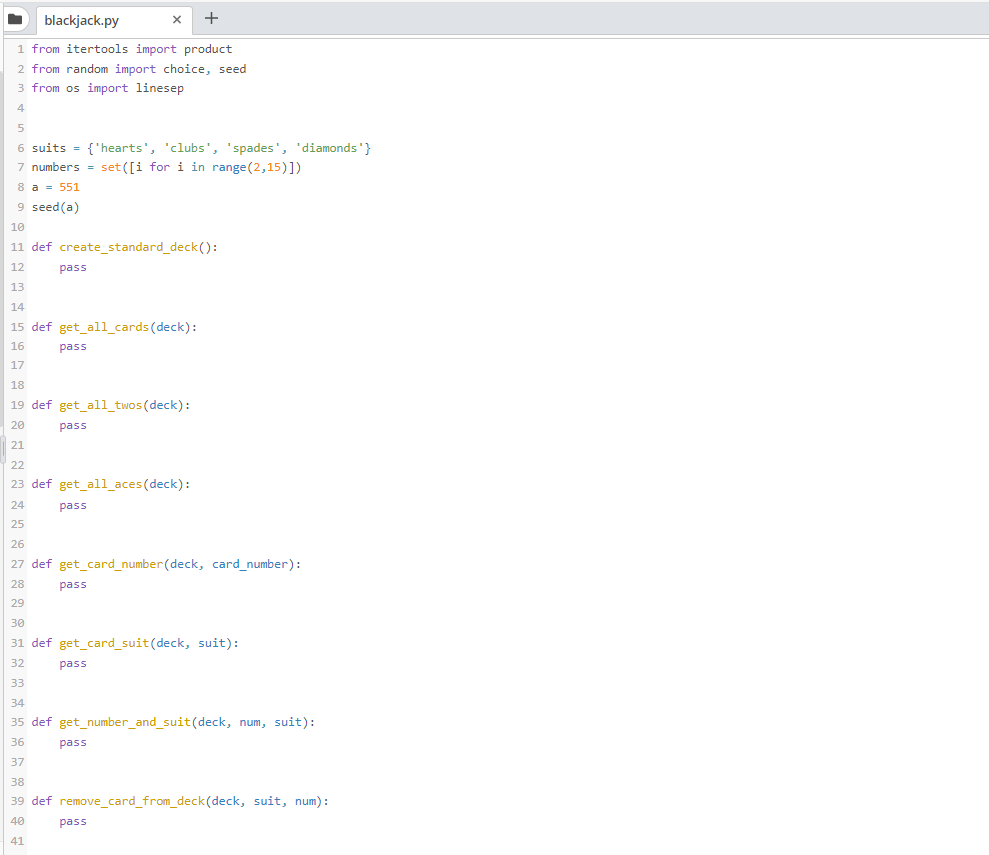
Task: Click the create_standard_deck function name
Action: (130, 246)
